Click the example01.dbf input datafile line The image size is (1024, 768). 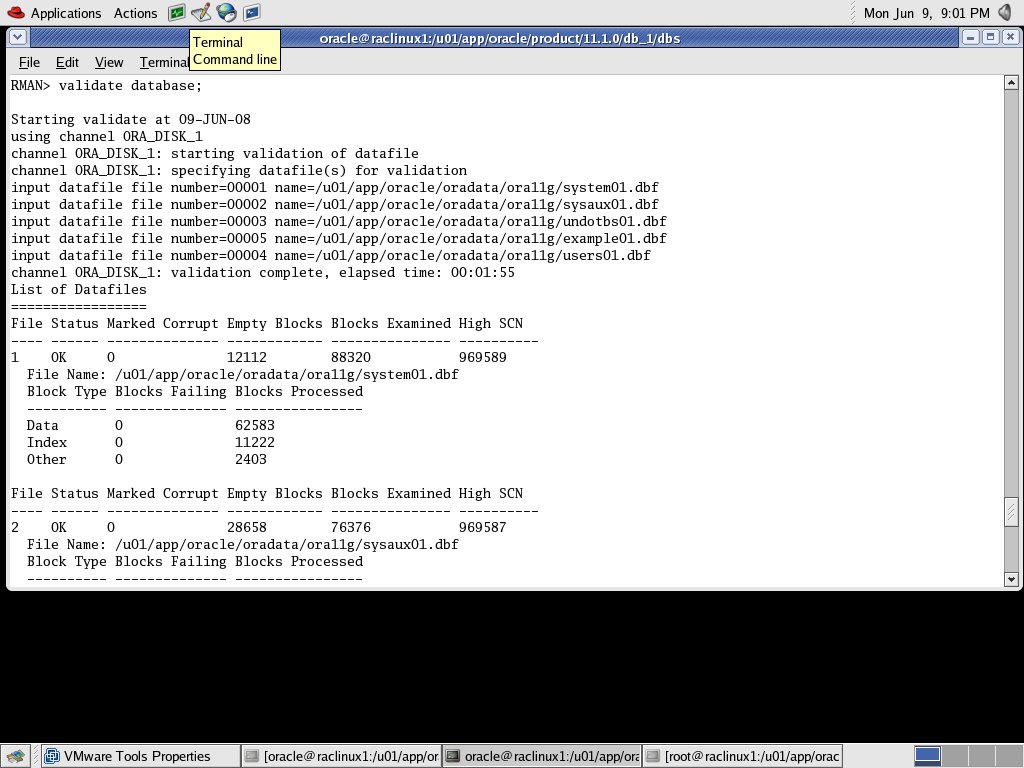click(x=339, y=238)
